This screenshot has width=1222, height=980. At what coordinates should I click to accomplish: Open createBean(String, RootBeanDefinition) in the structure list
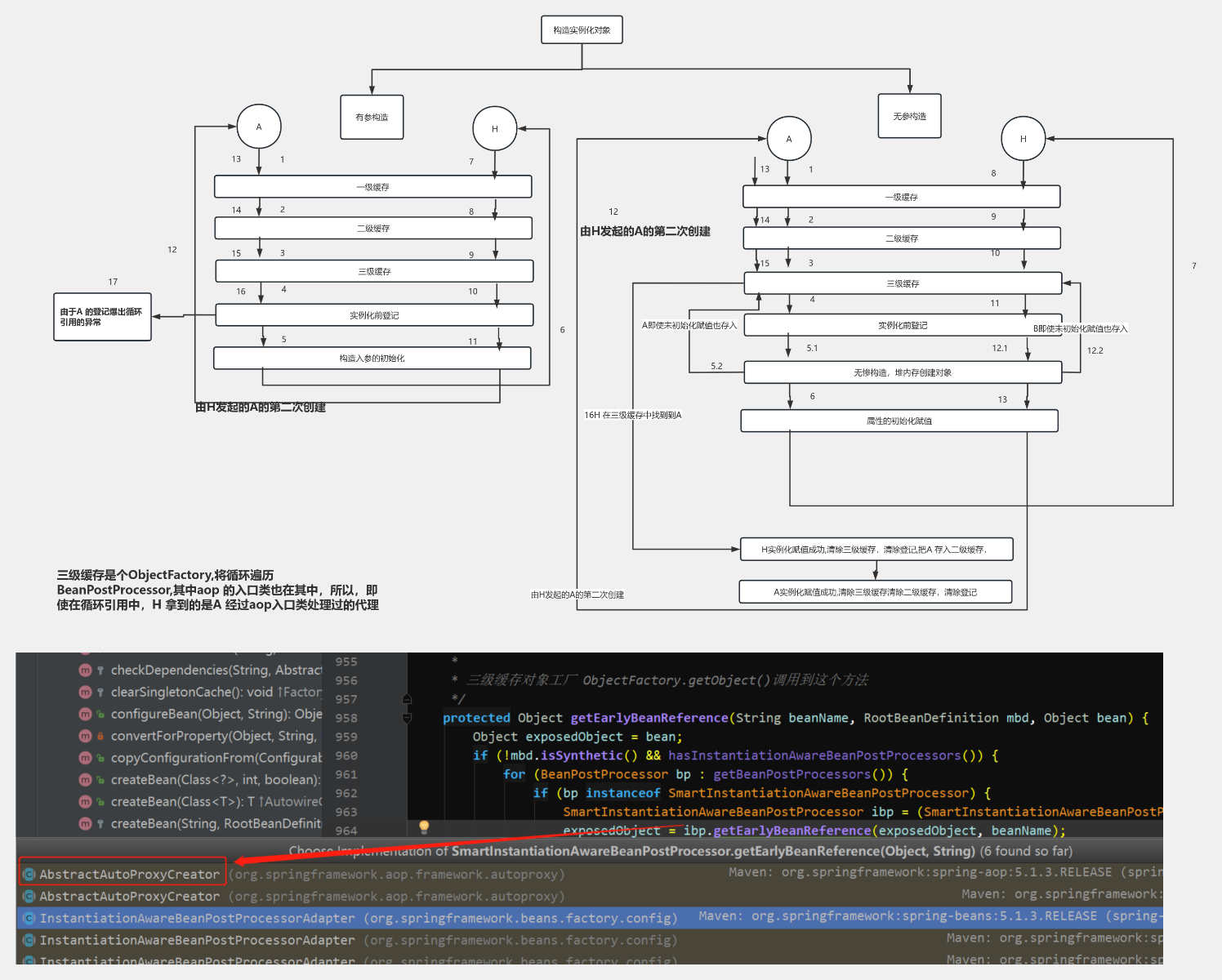pos(216,824)
